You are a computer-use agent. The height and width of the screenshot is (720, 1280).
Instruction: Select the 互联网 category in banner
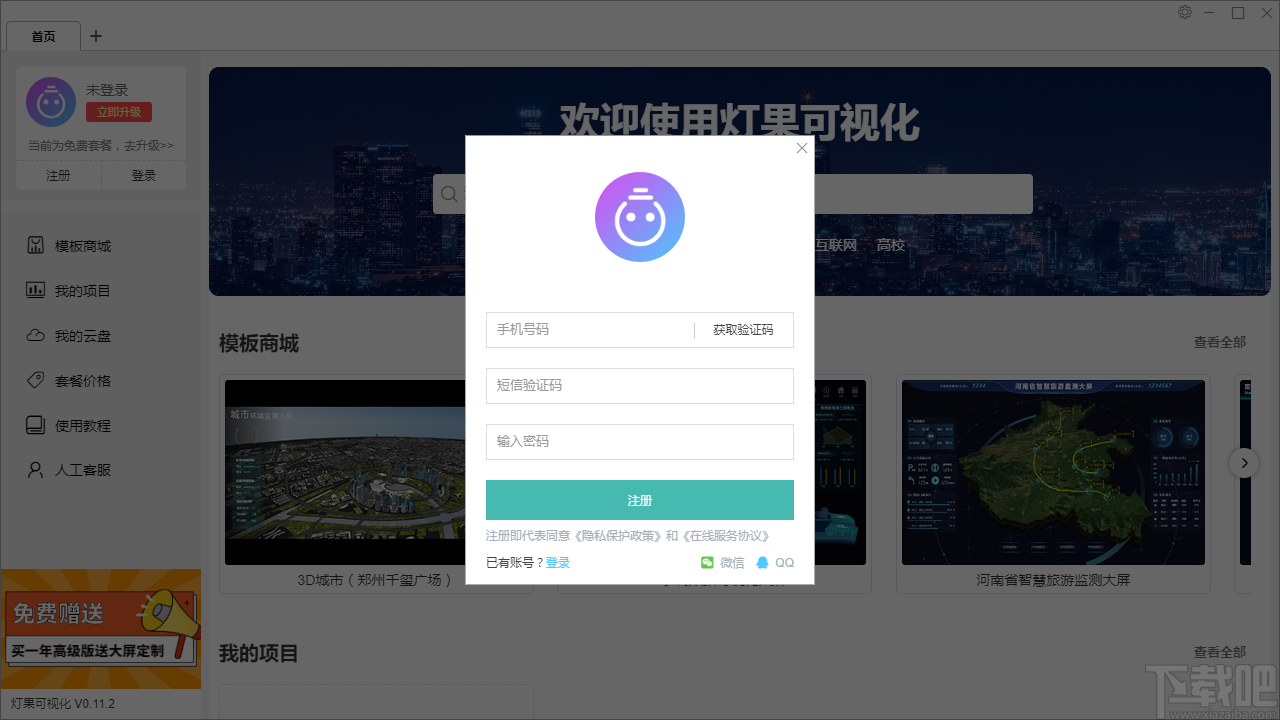click(x=836, y=245)
